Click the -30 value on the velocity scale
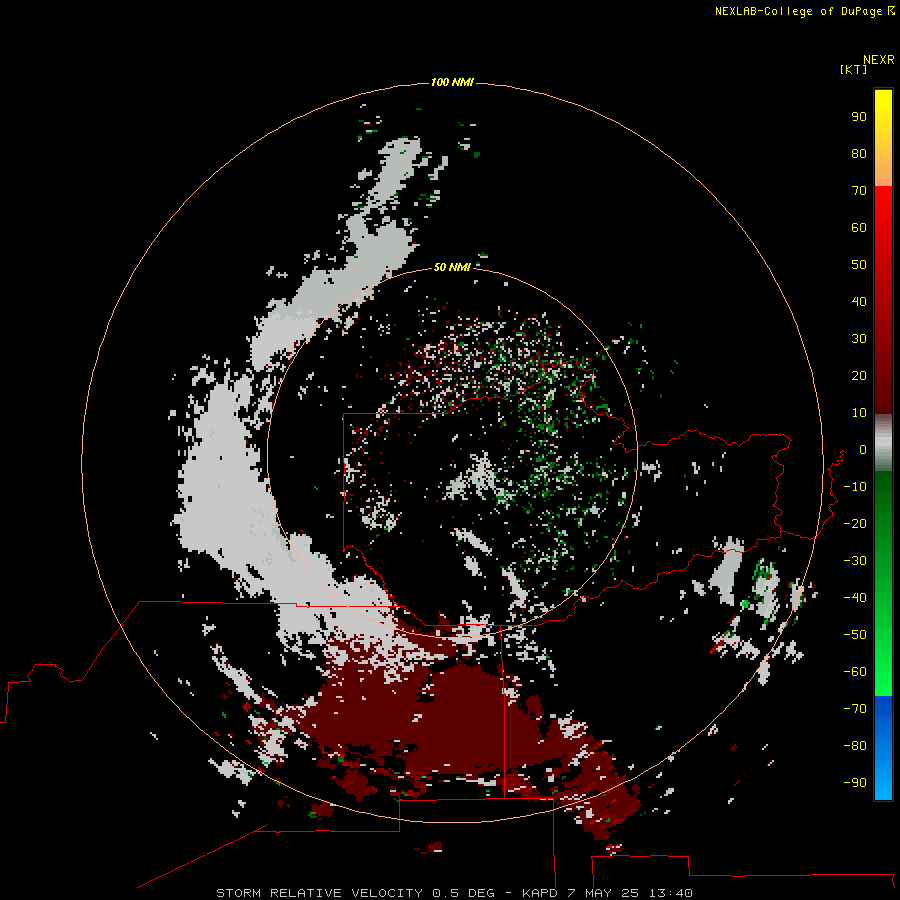 pyautogui.click(x=855, y=561)
